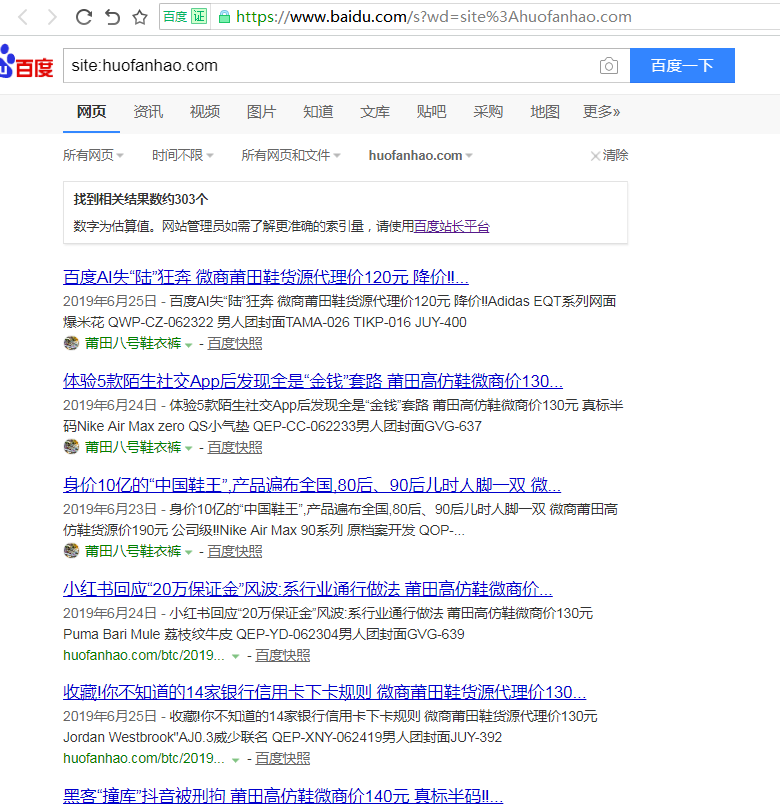
Task: Click favicon beside first 莆田八号鞋衣裤 result
Action: pos(71,343)
